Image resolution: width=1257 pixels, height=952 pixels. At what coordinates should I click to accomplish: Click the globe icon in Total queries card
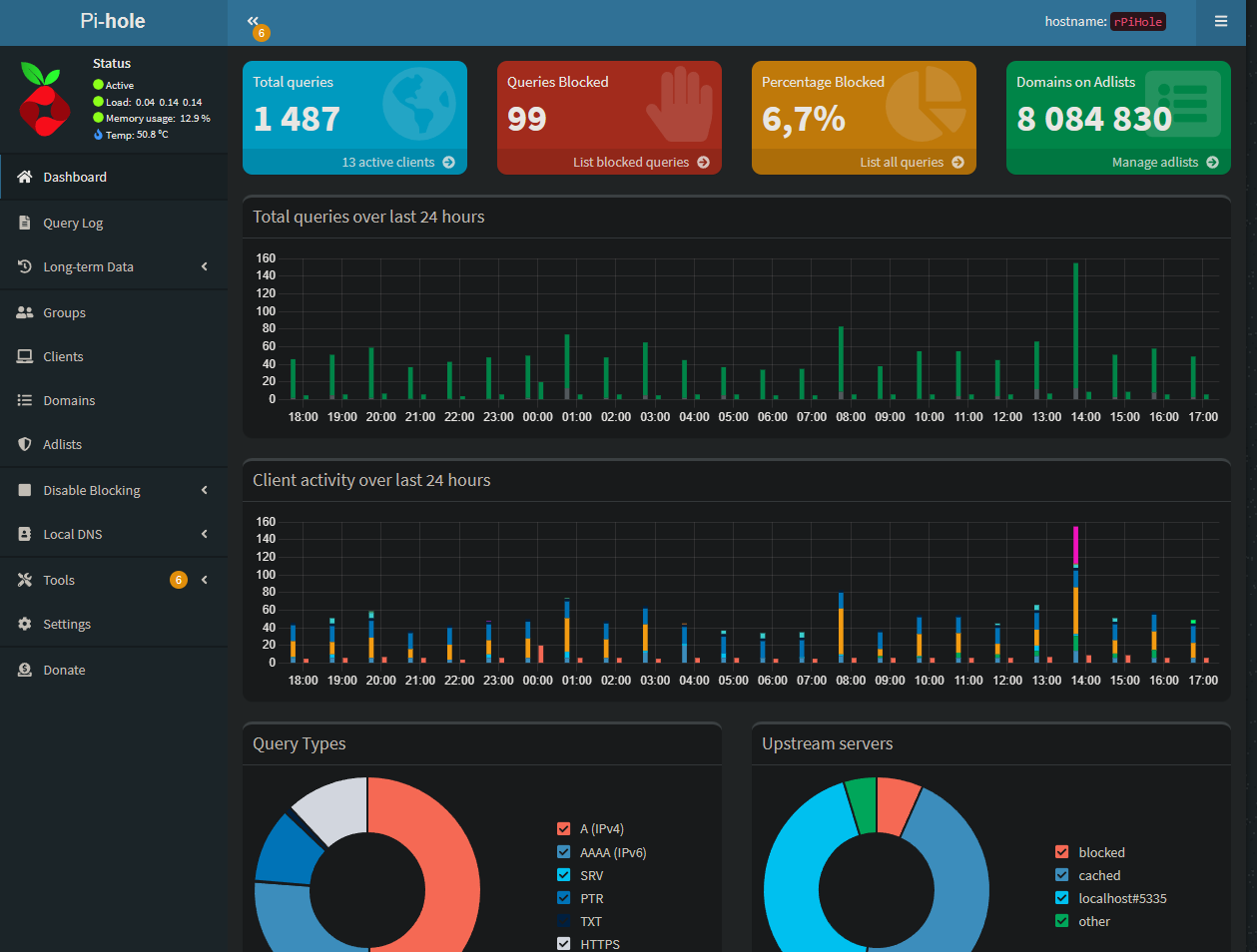419,104
